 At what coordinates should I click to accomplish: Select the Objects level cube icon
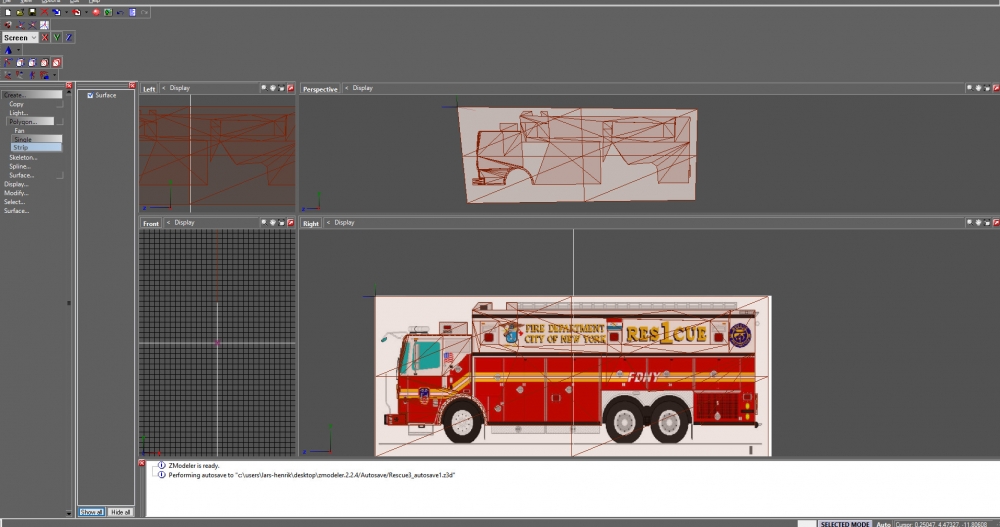click(x=44, y=63)
